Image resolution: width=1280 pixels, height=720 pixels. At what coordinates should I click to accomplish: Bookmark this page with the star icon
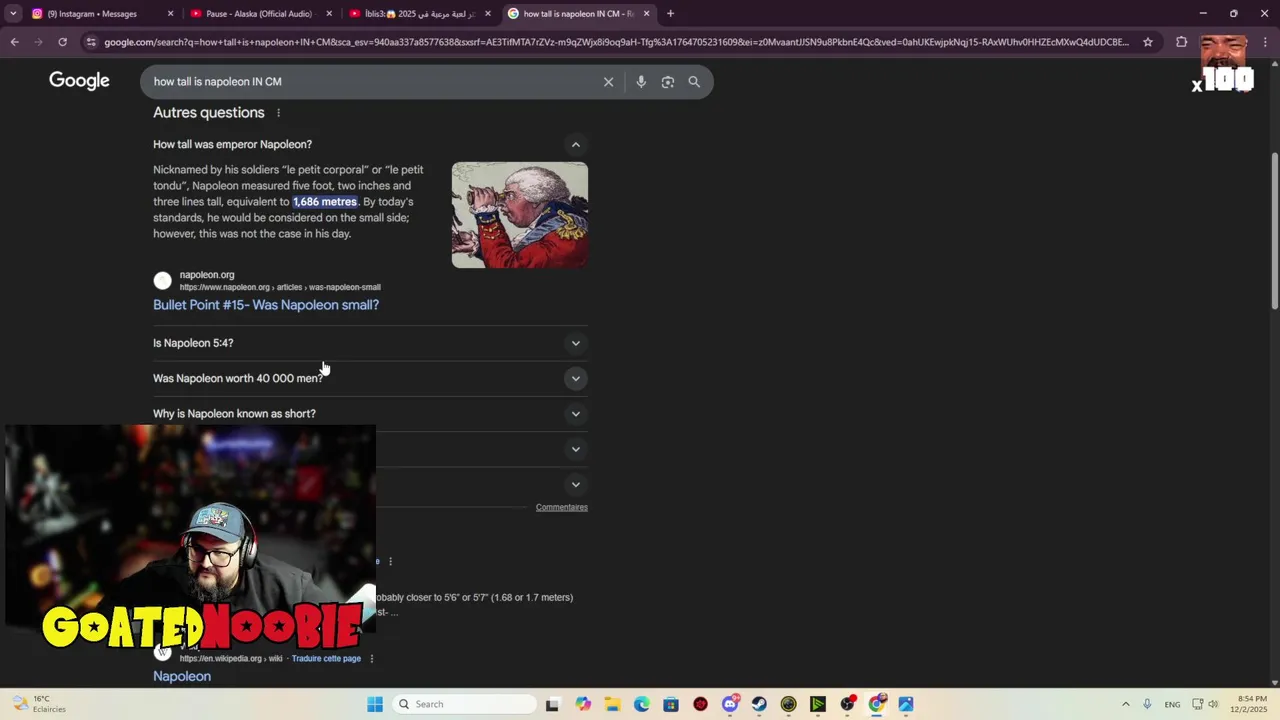pyautogui.click(x=1148, y=42)
